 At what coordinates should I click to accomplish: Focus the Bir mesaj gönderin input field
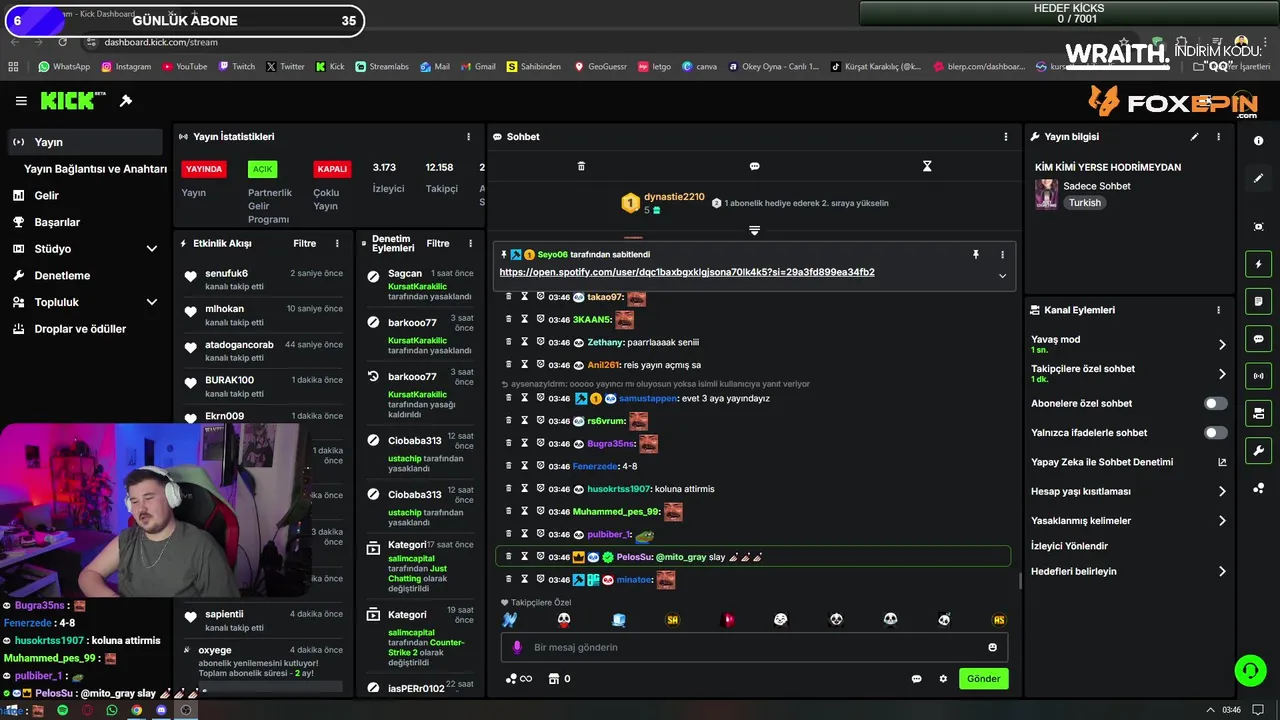(x=754, y=647)
